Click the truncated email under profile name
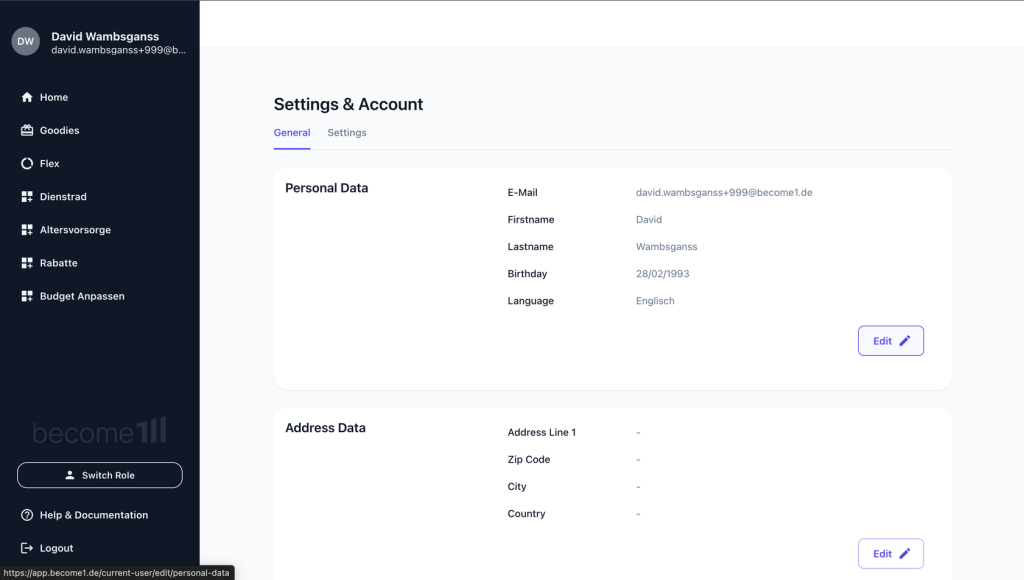Viewport: 1024px width, 580px height. pos(118,50)
